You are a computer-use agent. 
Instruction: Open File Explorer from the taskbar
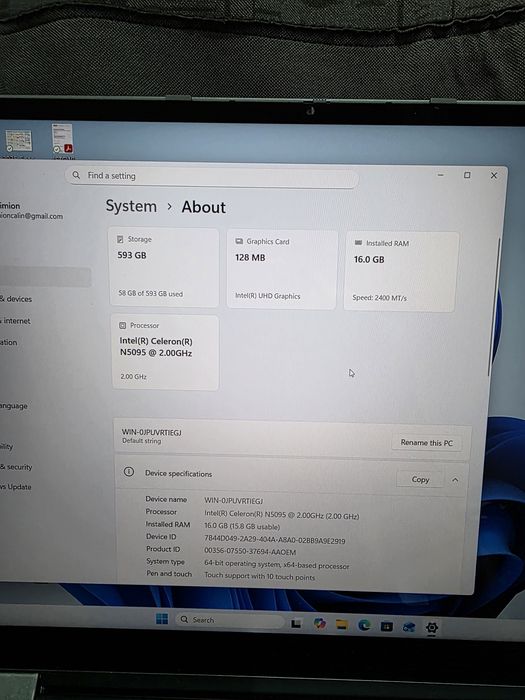pos(342,625)
